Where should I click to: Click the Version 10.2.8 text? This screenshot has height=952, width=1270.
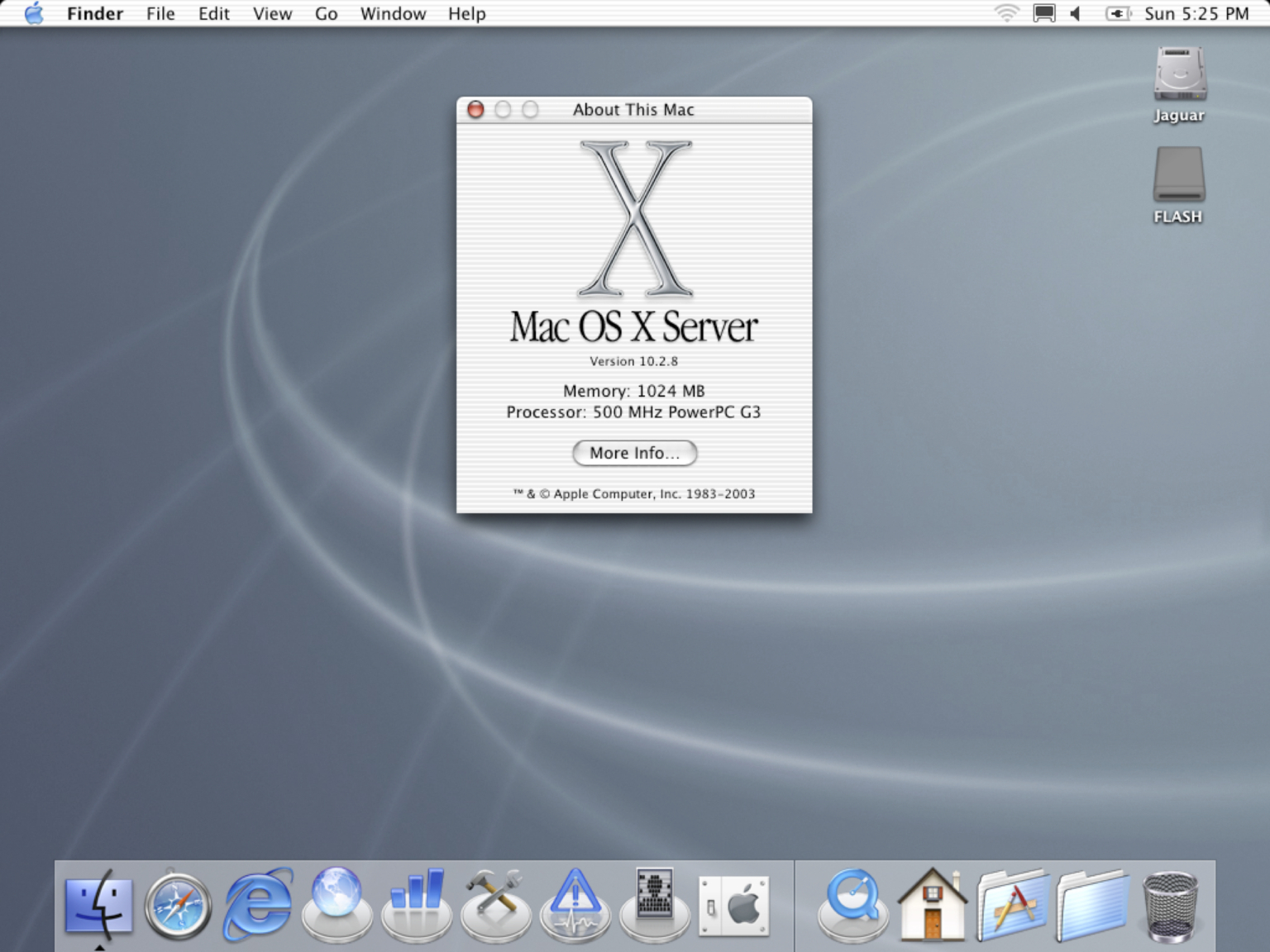[x=633, y=361]
